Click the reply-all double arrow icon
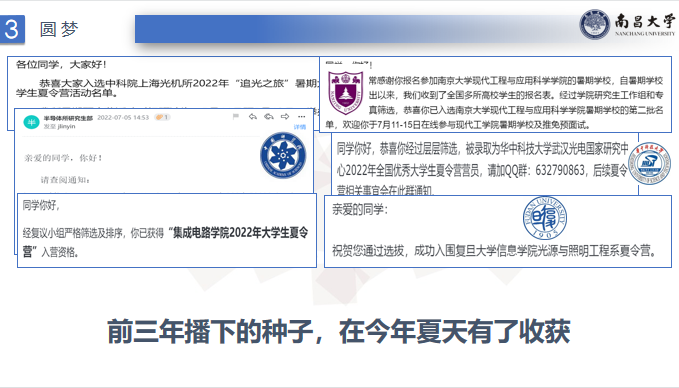 (269, 116)
